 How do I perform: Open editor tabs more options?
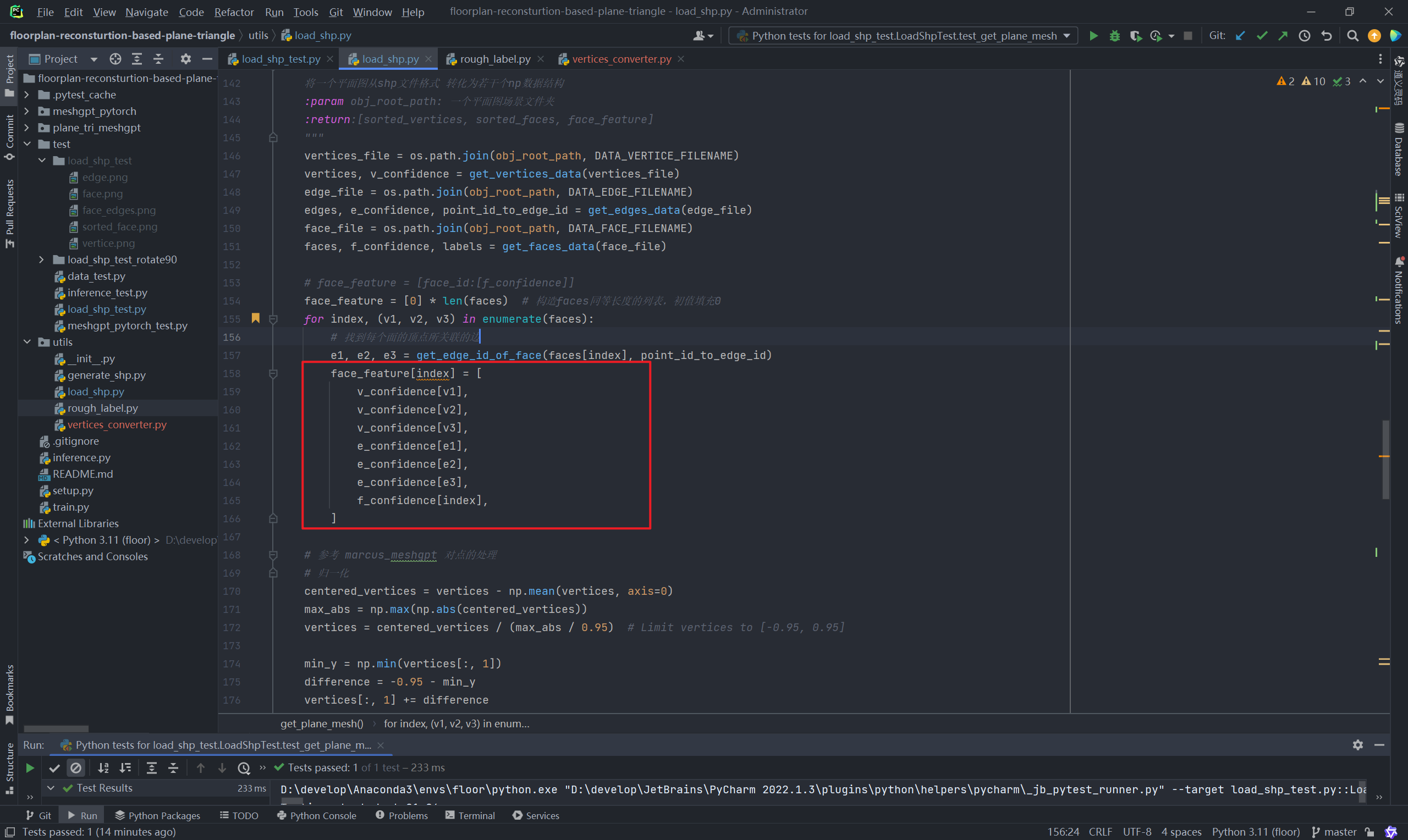1380,59
